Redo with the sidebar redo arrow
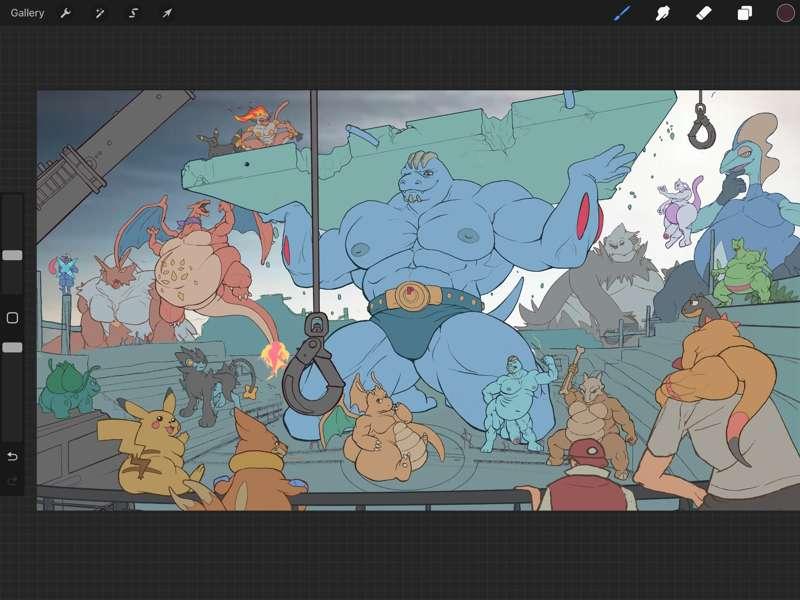 coord(12,481)
